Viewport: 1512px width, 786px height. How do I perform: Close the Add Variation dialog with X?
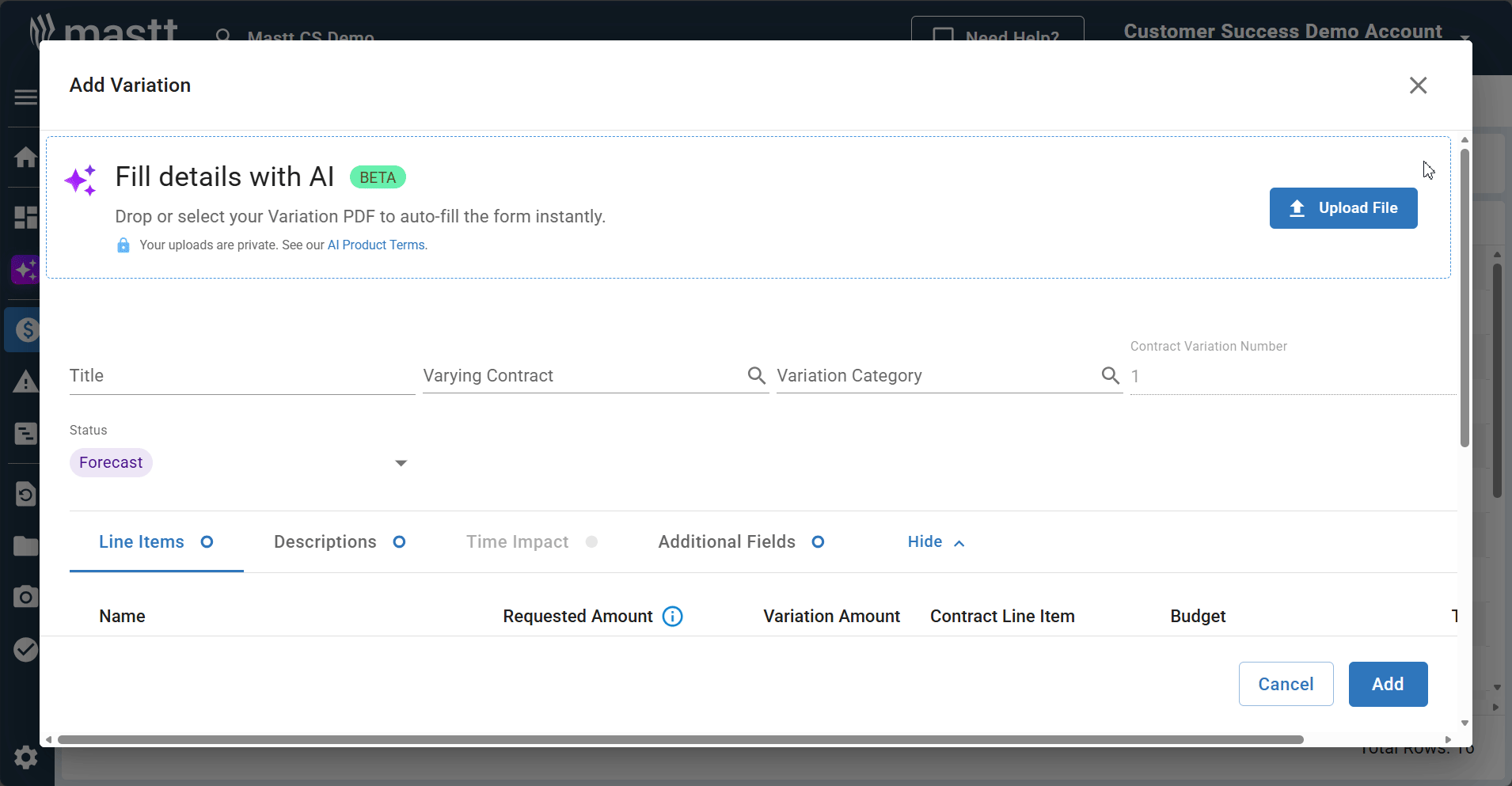(1418, 85)
